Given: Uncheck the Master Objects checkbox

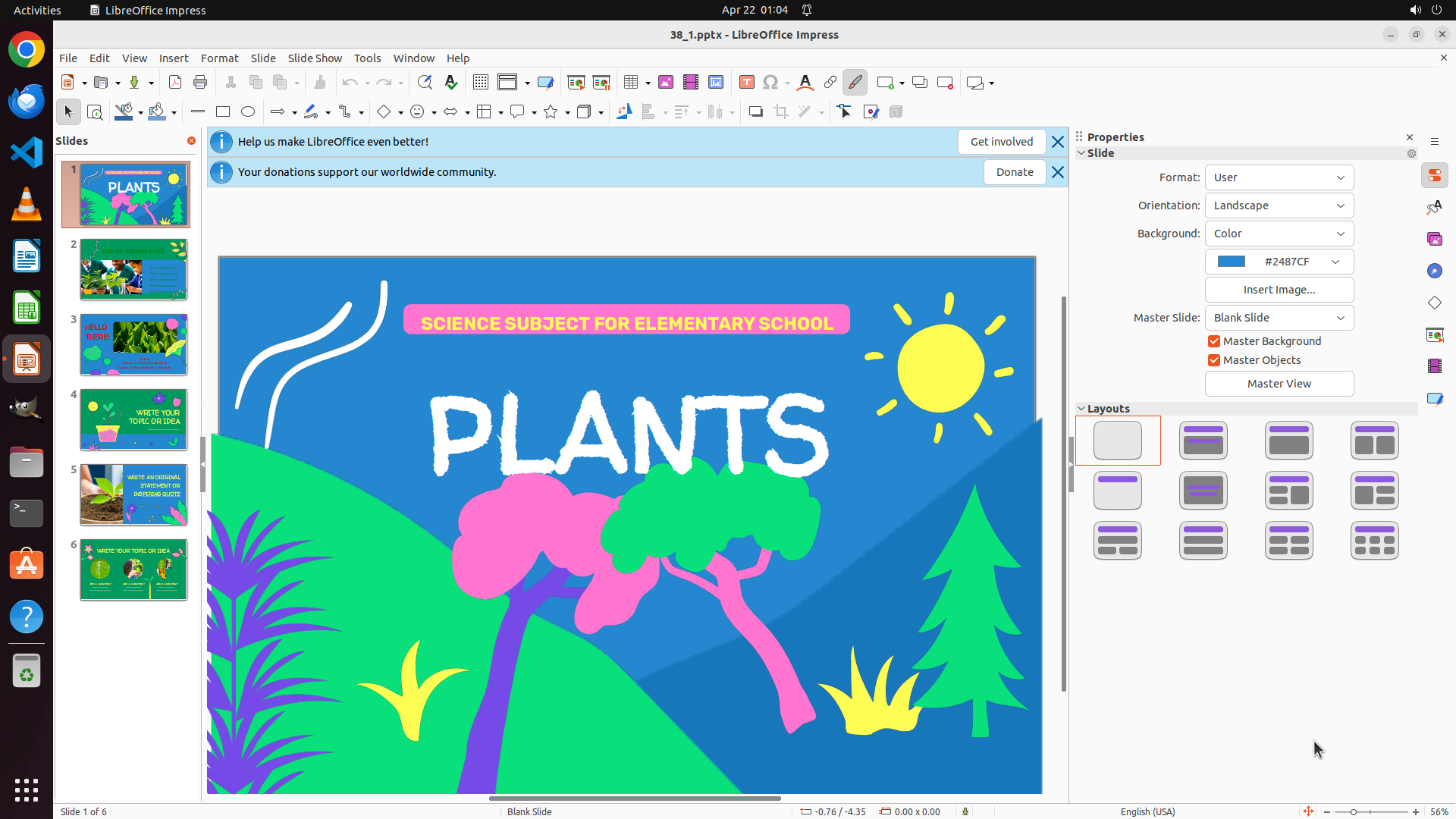Looking at the screenshot, I should pos(1214,360).
